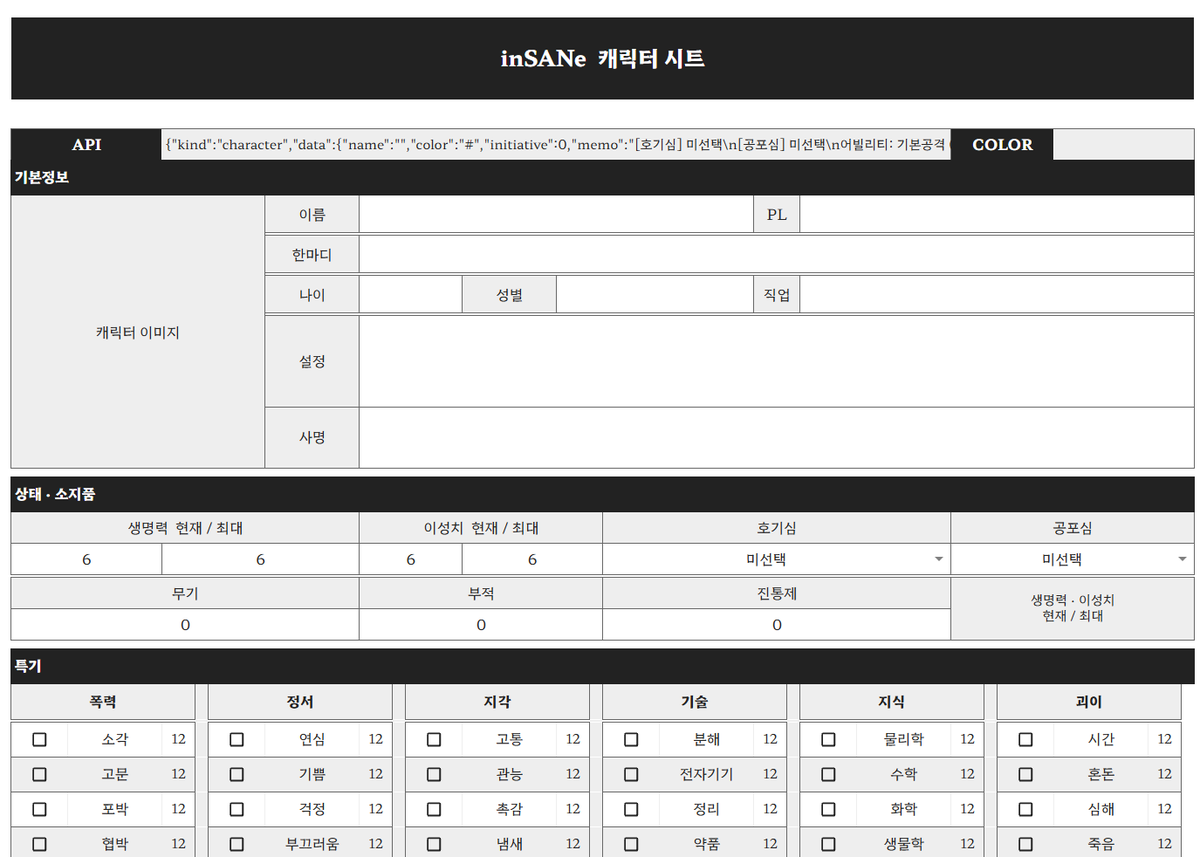This screenshot has width=1200, height=857.
Task: Click the 설정 text area
Action: [776, 361]
